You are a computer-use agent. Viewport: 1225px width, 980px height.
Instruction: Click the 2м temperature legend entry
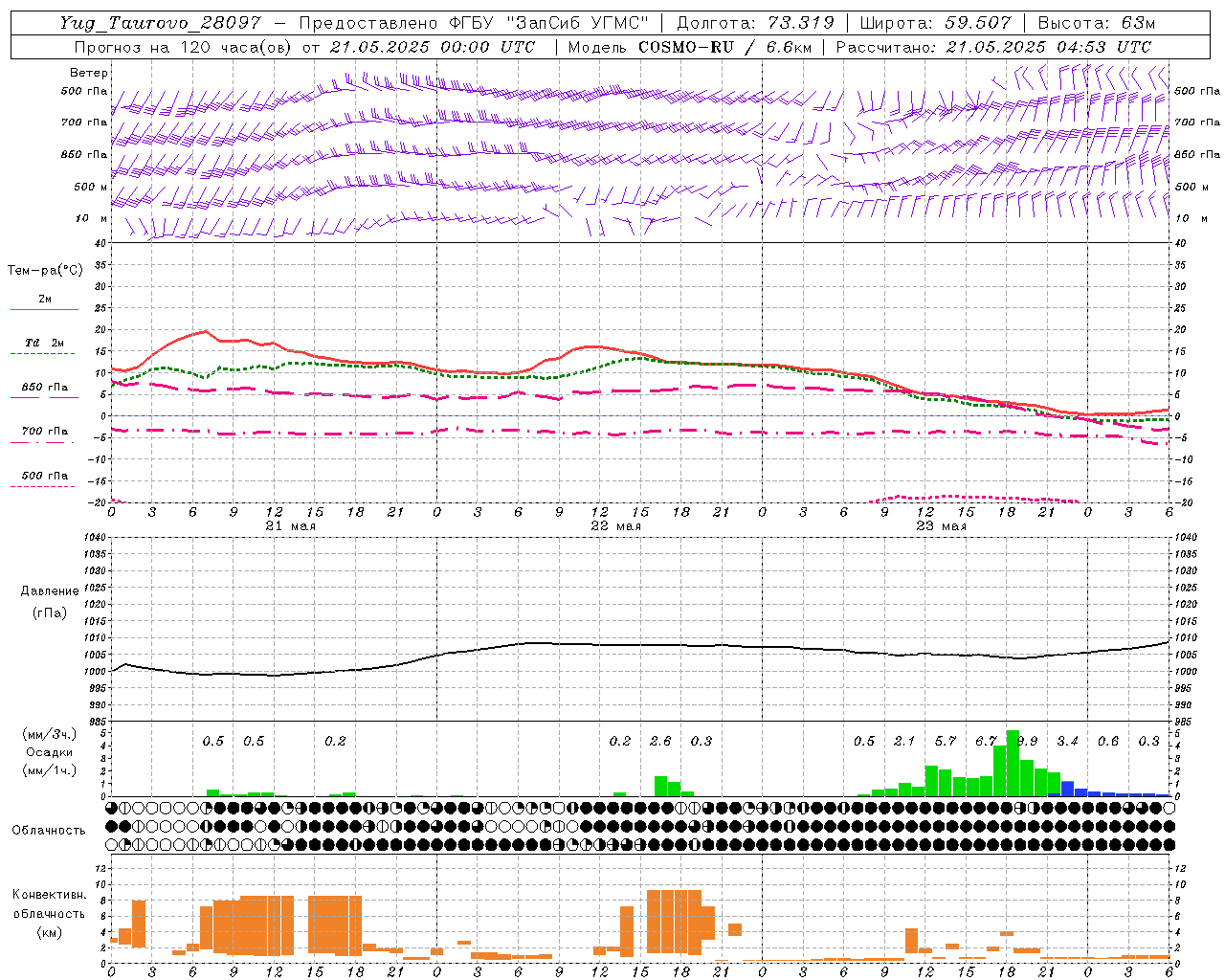click(45, 300)
